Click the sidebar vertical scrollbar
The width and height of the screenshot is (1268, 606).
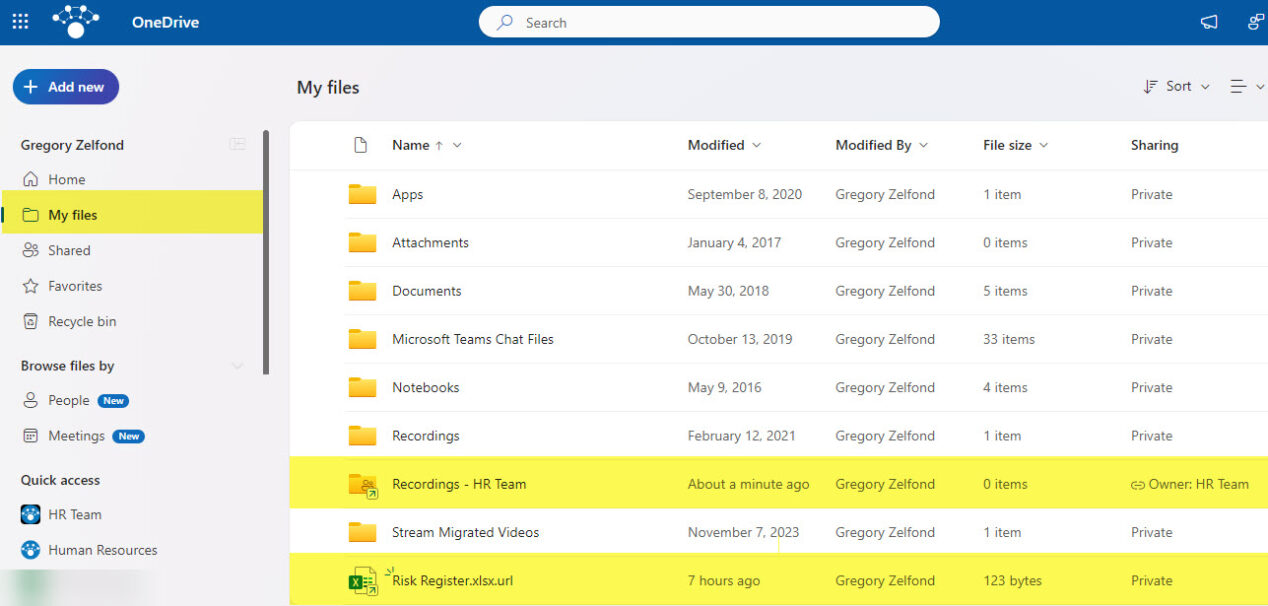pos(266,252)
